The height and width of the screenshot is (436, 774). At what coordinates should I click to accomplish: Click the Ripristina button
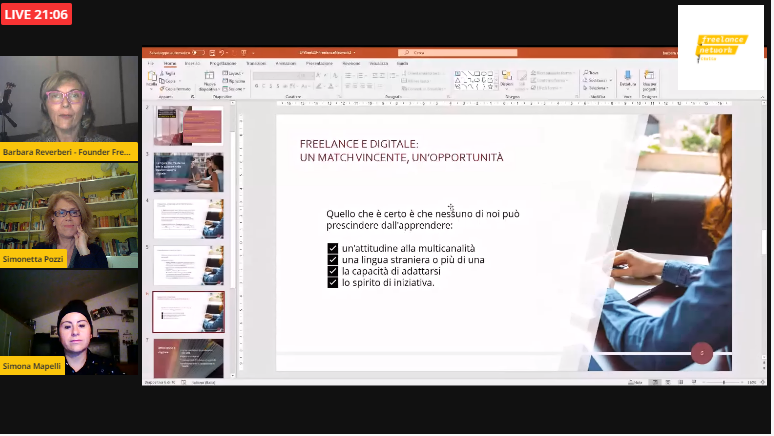pyautogui.click(x=233, y=81)
